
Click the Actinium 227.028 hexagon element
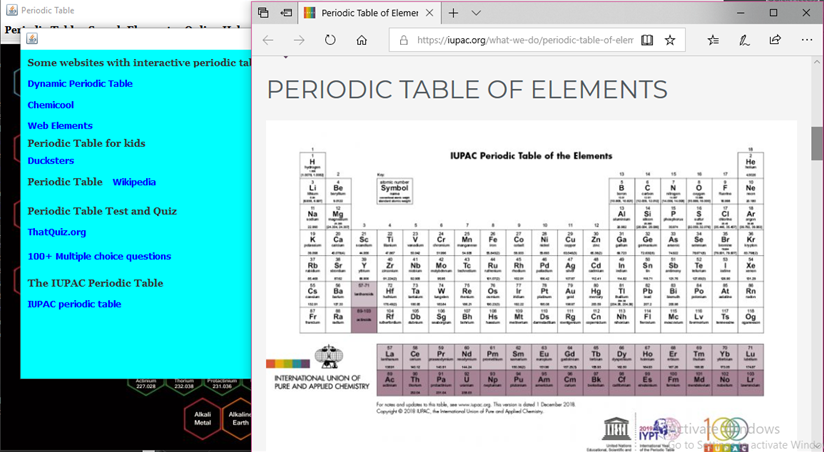pyautogui.click(x=146, y=387)
